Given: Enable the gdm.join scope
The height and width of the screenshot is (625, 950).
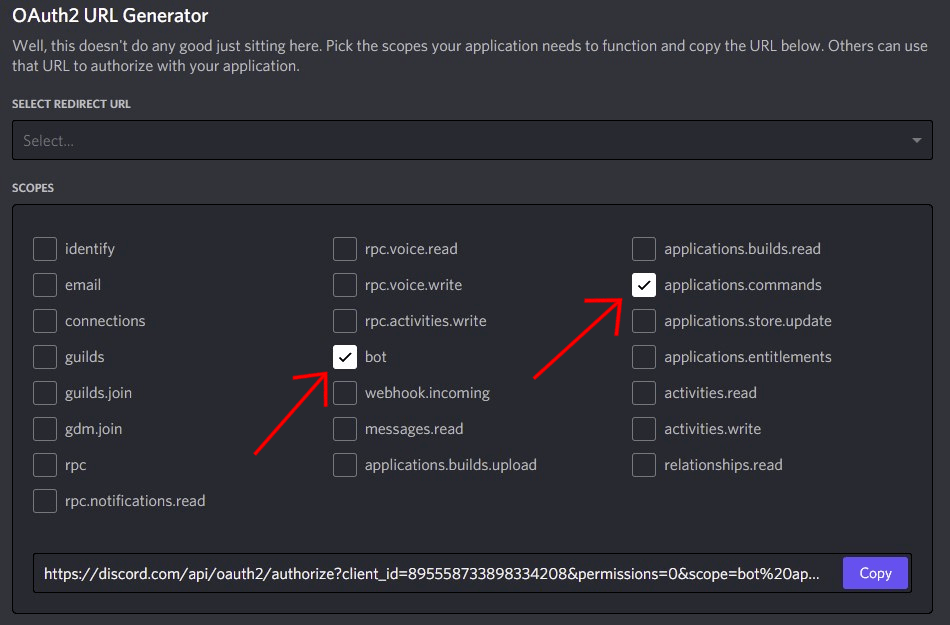Looking at the screenshot, I should 45,429.
